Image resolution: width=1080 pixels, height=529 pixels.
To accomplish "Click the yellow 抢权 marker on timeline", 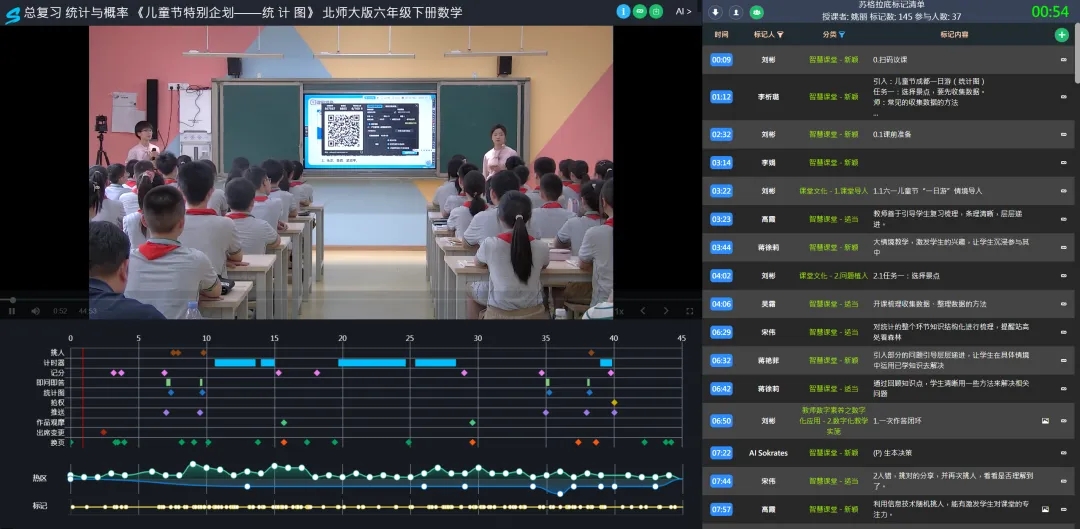I will pos(614,402).
